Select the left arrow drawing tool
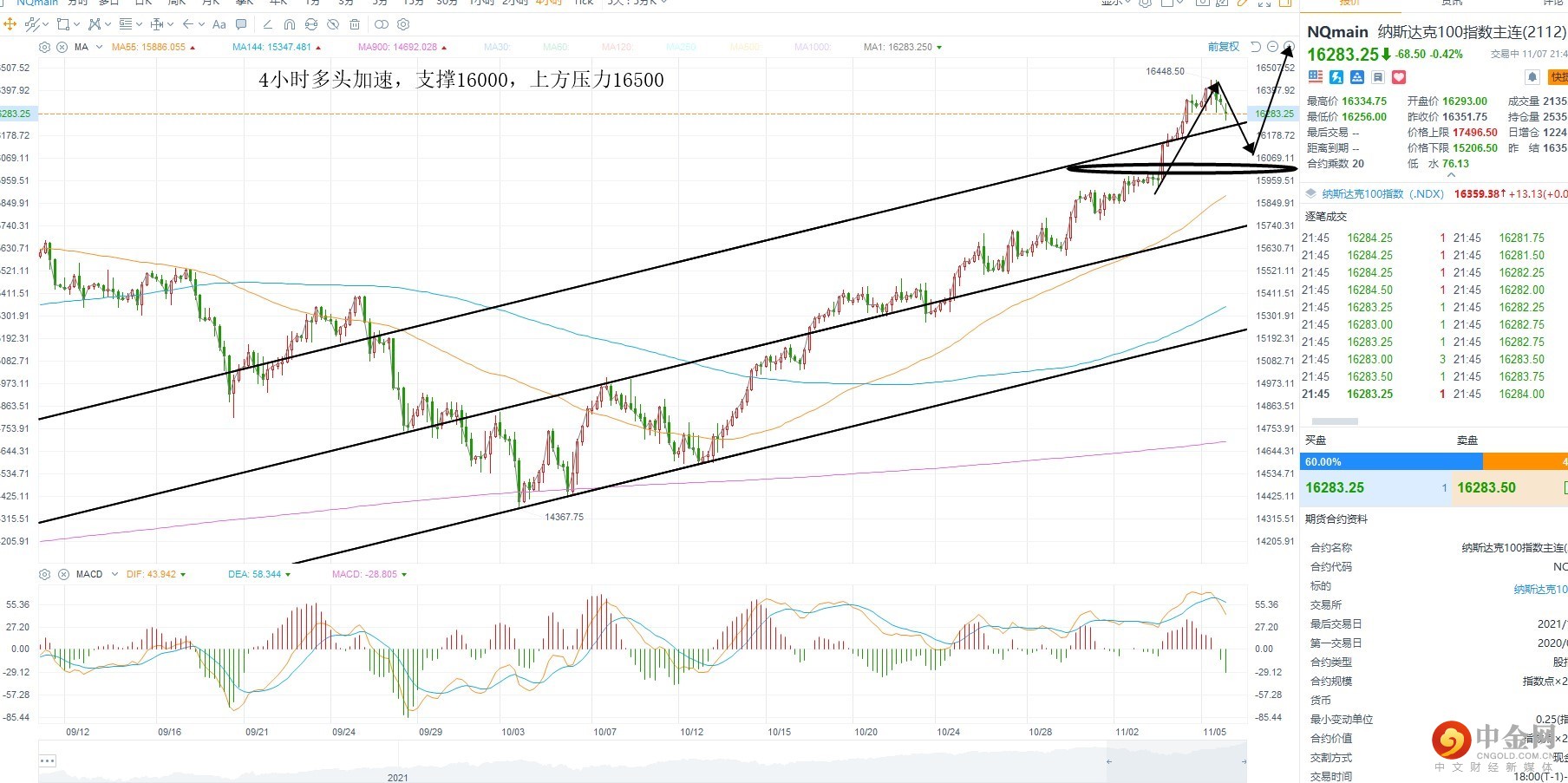 point(187,24)
